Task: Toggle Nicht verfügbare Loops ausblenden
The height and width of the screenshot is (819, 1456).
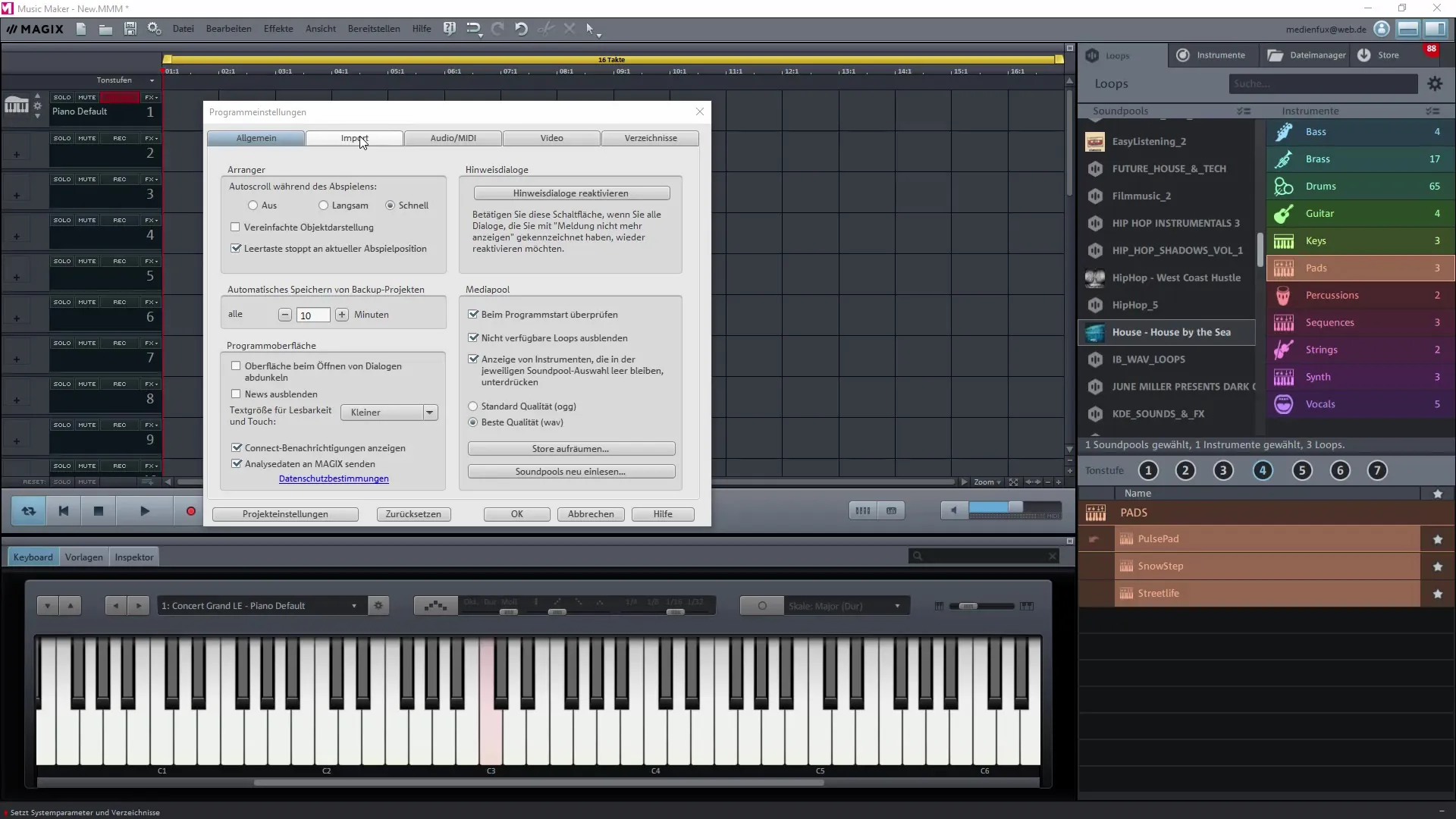Action: (473, 337)
